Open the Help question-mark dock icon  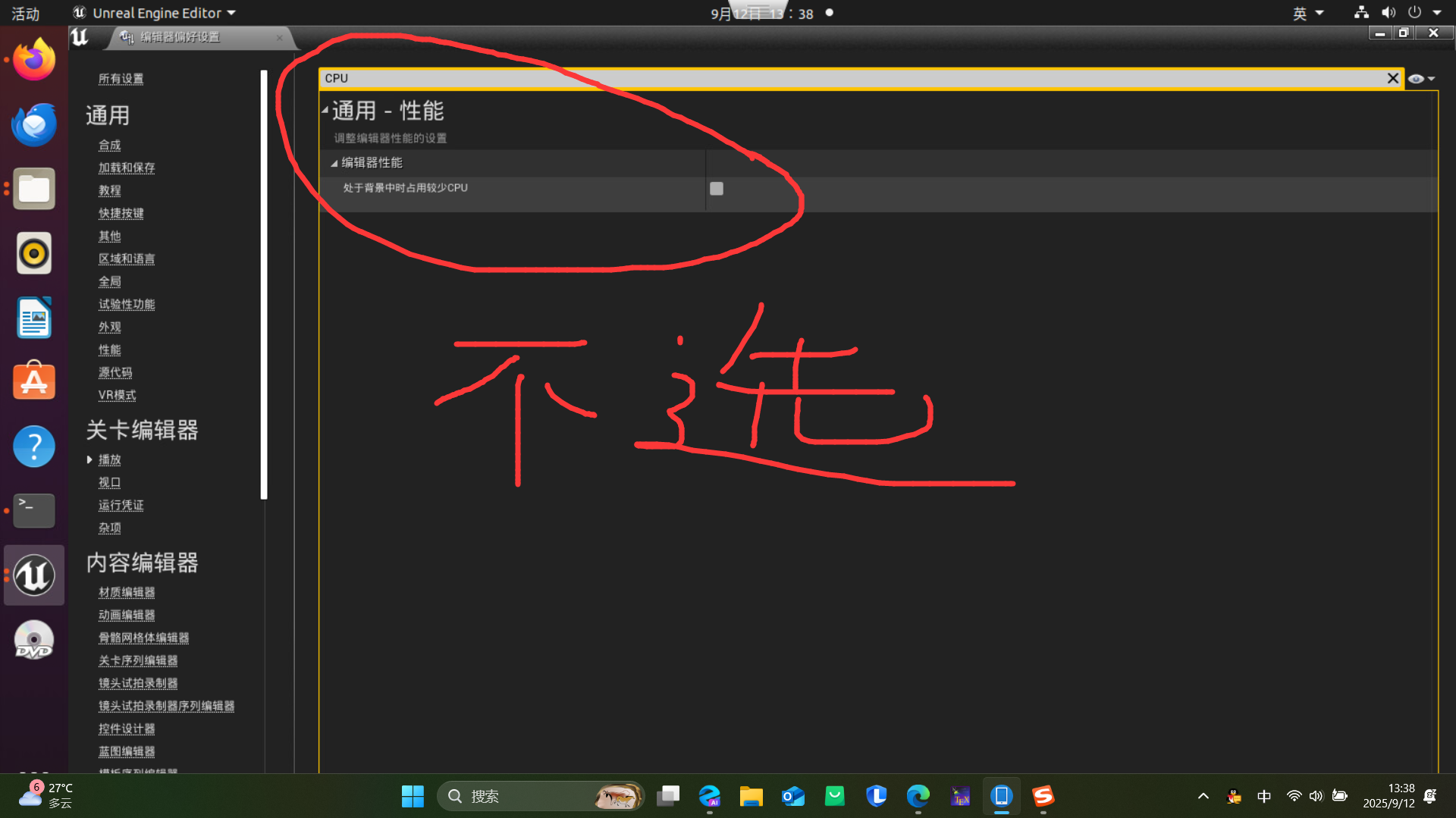coord(34,447)
